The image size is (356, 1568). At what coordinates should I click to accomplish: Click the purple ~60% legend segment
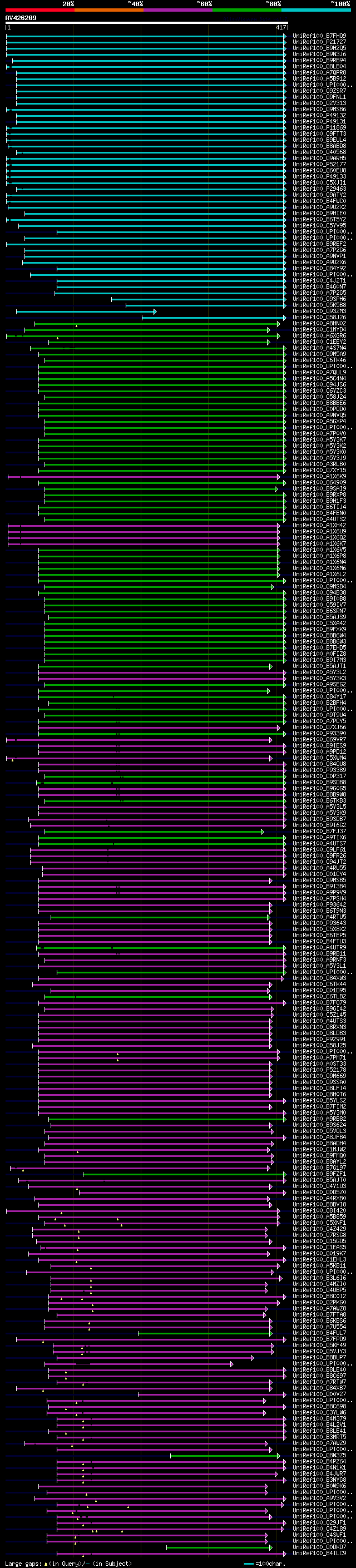(177, 10)
